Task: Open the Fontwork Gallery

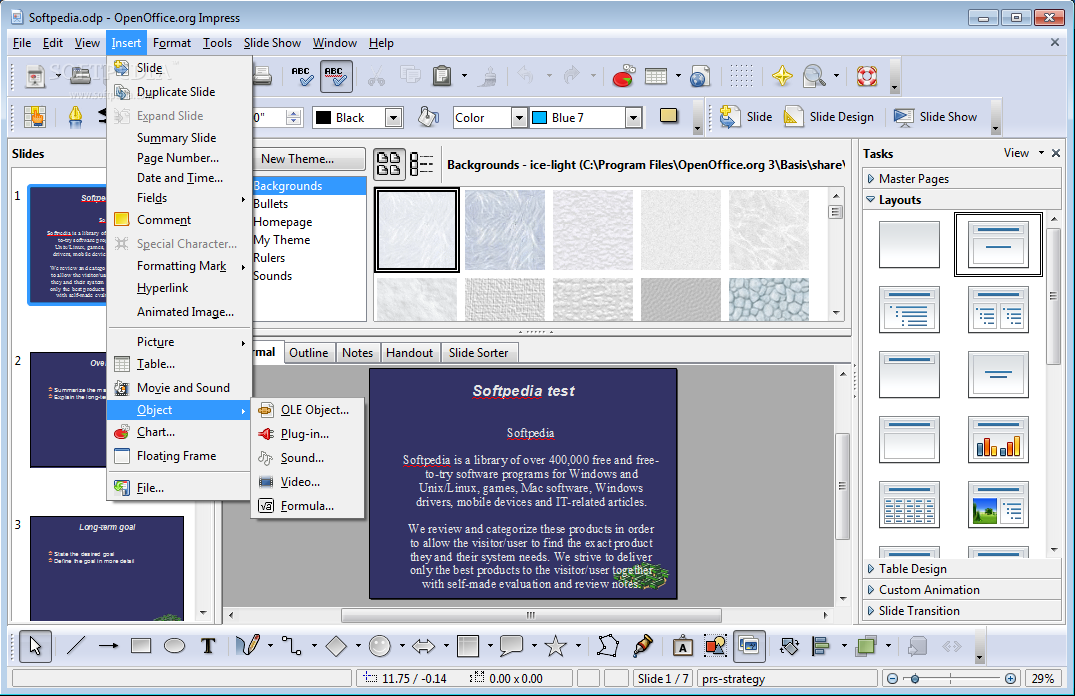Action: [x=682, y=646]
